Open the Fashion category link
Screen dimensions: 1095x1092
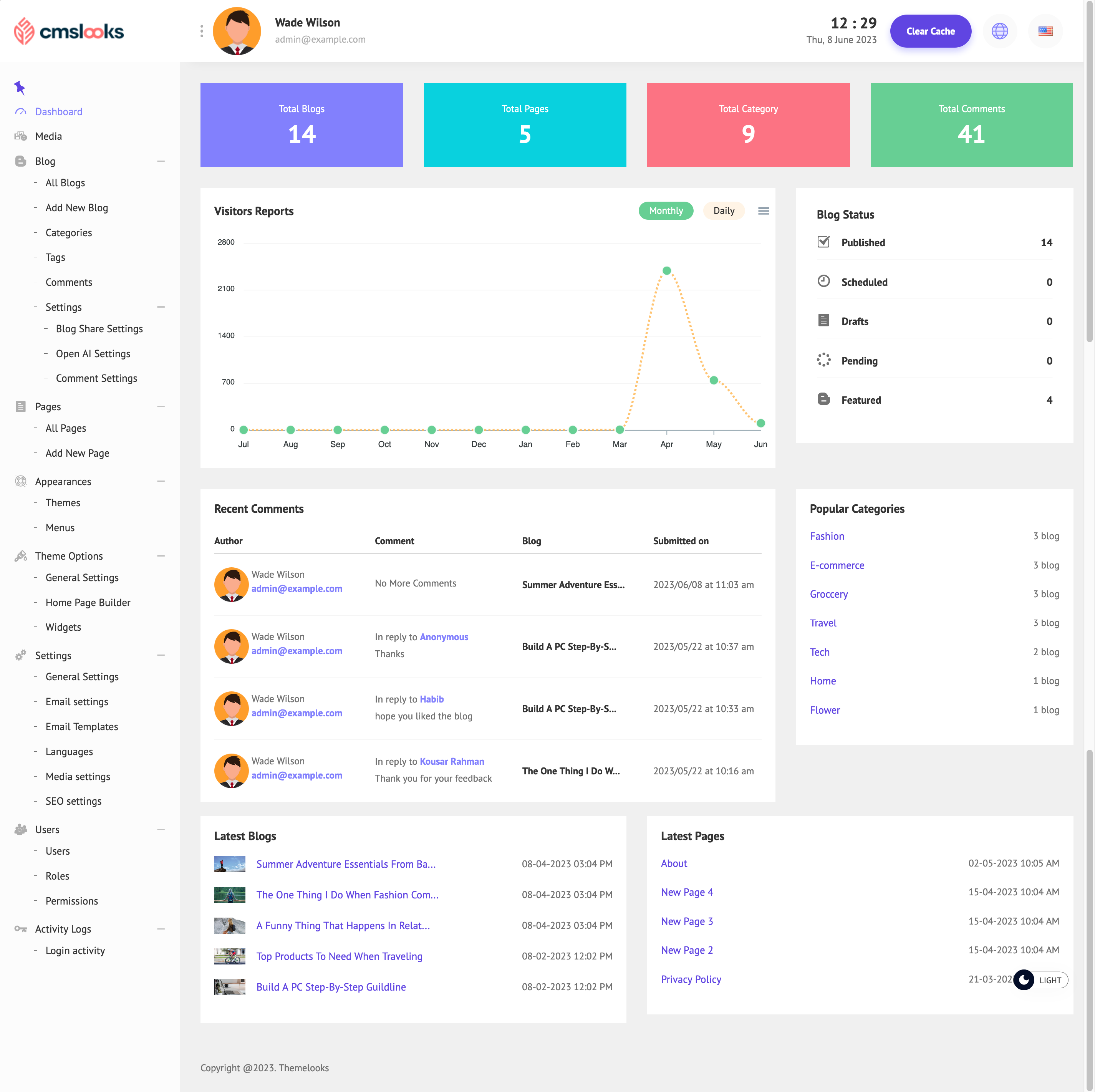[827, 536]
